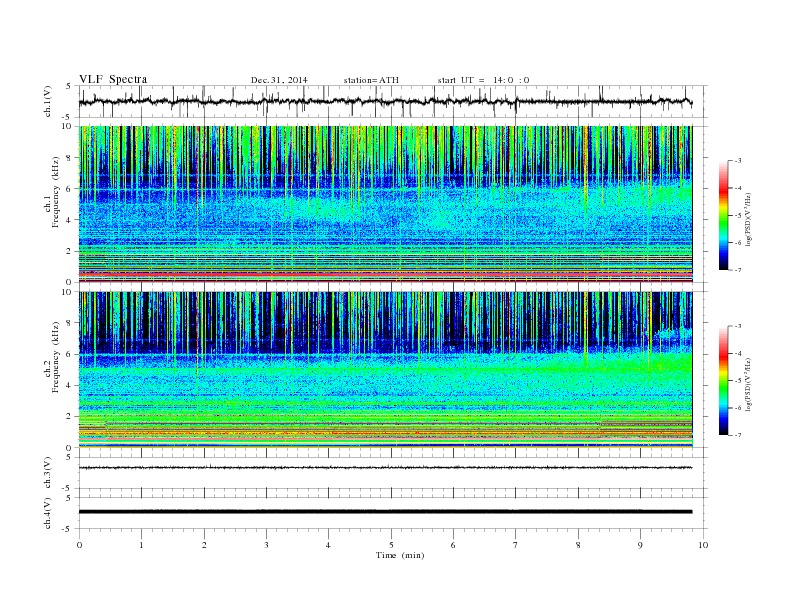Image resolution: width=792 pixels, height=612 pixels.
Task: Click inside the ch.1 spectrogram panel
Action: [385, 203]
